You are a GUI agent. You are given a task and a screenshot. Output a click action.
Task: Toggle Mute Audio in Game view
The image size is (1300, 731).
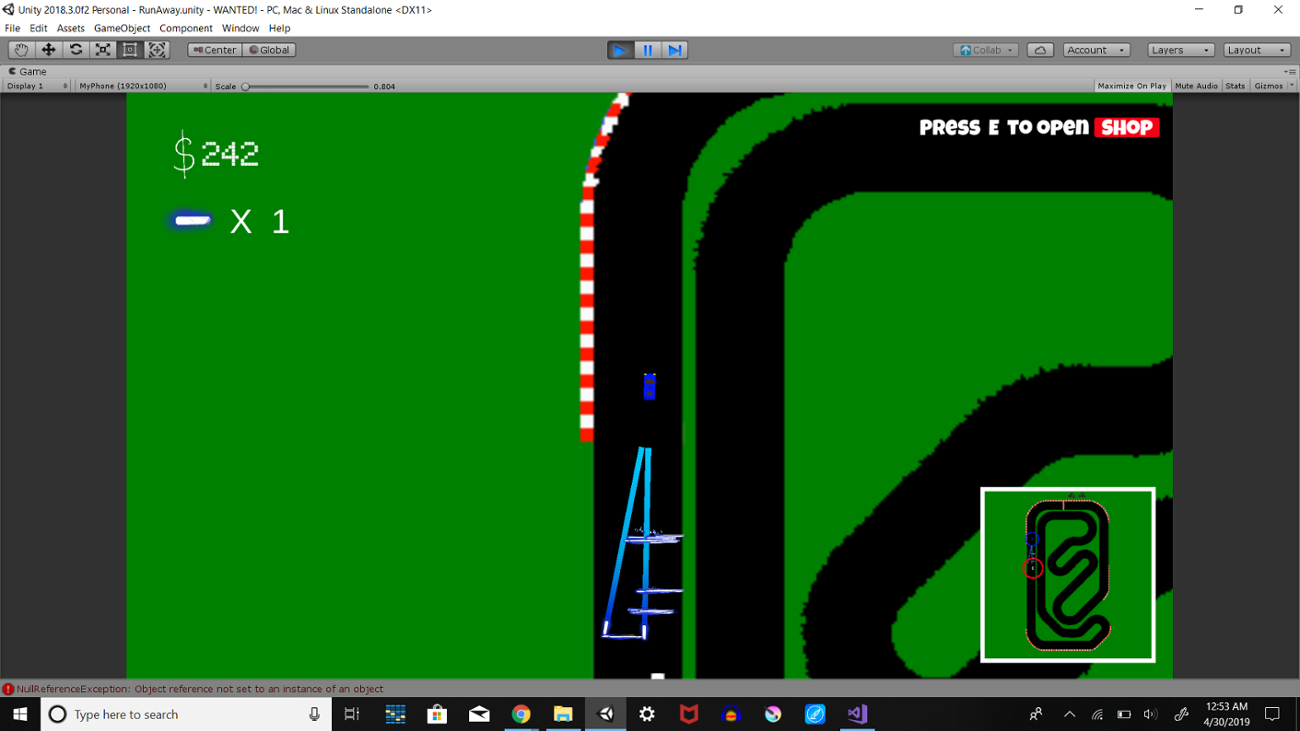click(1196, 86)
